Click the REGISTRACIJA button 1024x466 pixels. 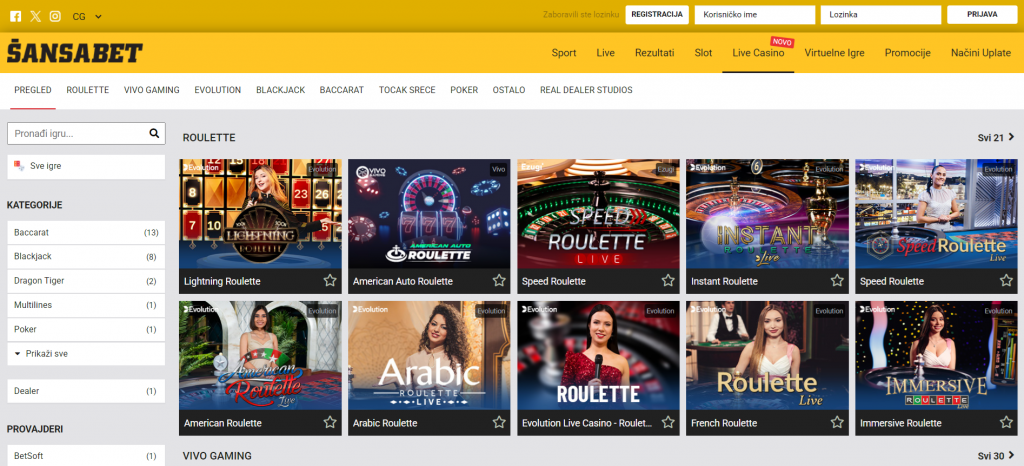[657, 14]
